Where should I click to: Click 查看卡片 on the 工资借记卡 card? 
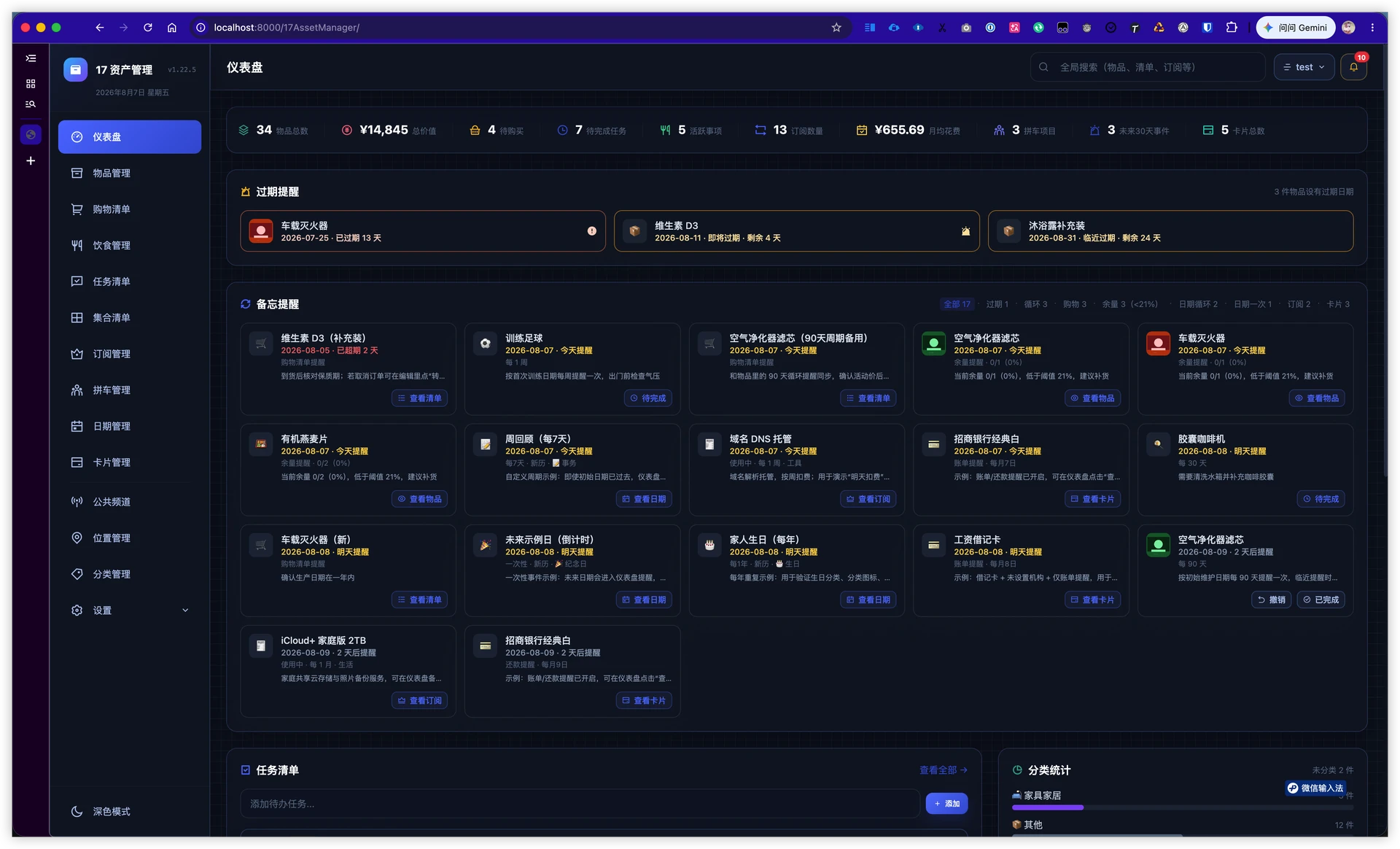tap(1092, 600)
